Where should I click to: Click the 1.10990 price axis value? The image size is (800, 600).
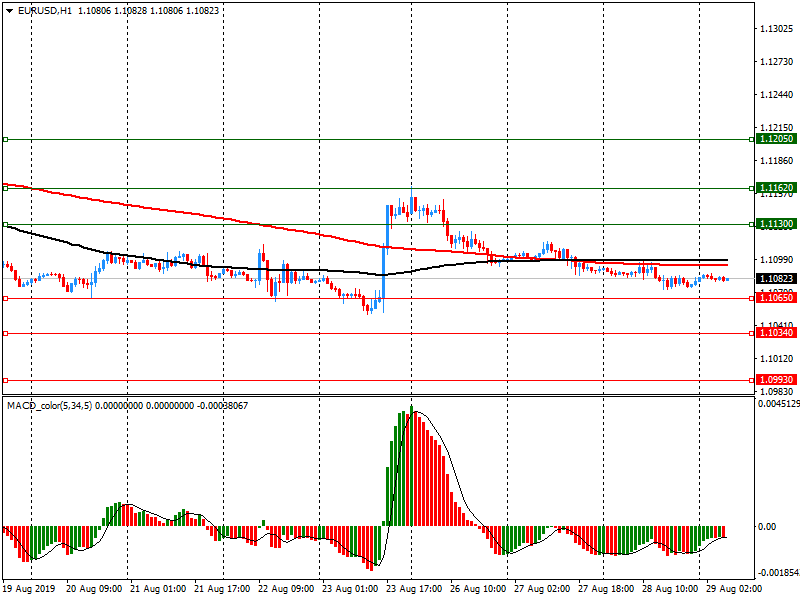777,260
